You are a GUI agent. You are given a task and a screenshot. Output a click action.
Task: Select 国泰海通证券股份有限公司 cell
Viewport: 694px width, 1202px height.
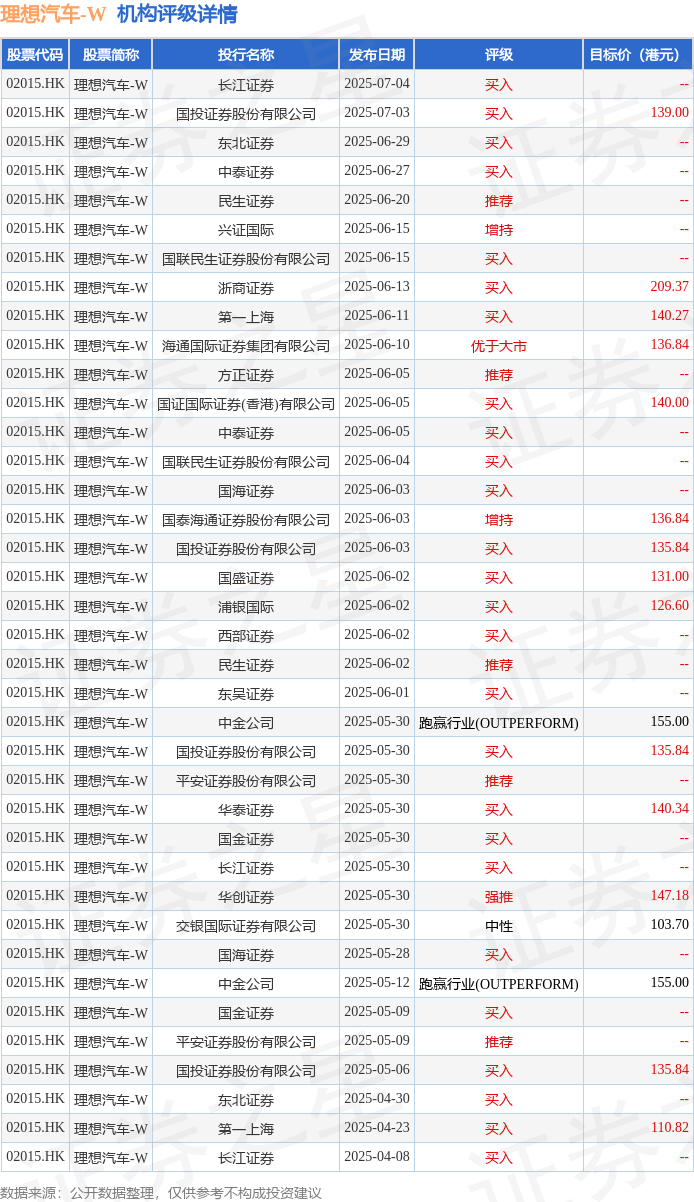tap(246, 519)
